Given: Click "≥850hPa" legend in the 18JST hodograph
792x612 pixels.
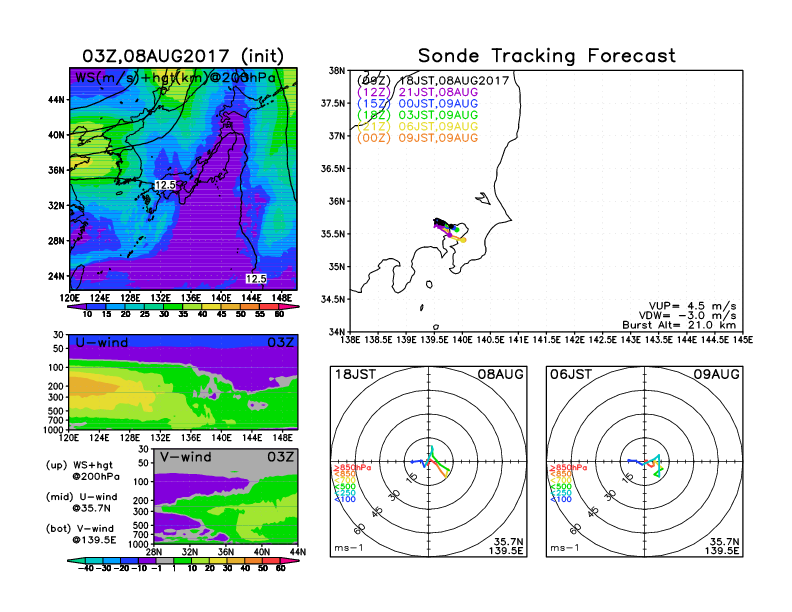Looking at the screenshot, I should pos(353,468).
